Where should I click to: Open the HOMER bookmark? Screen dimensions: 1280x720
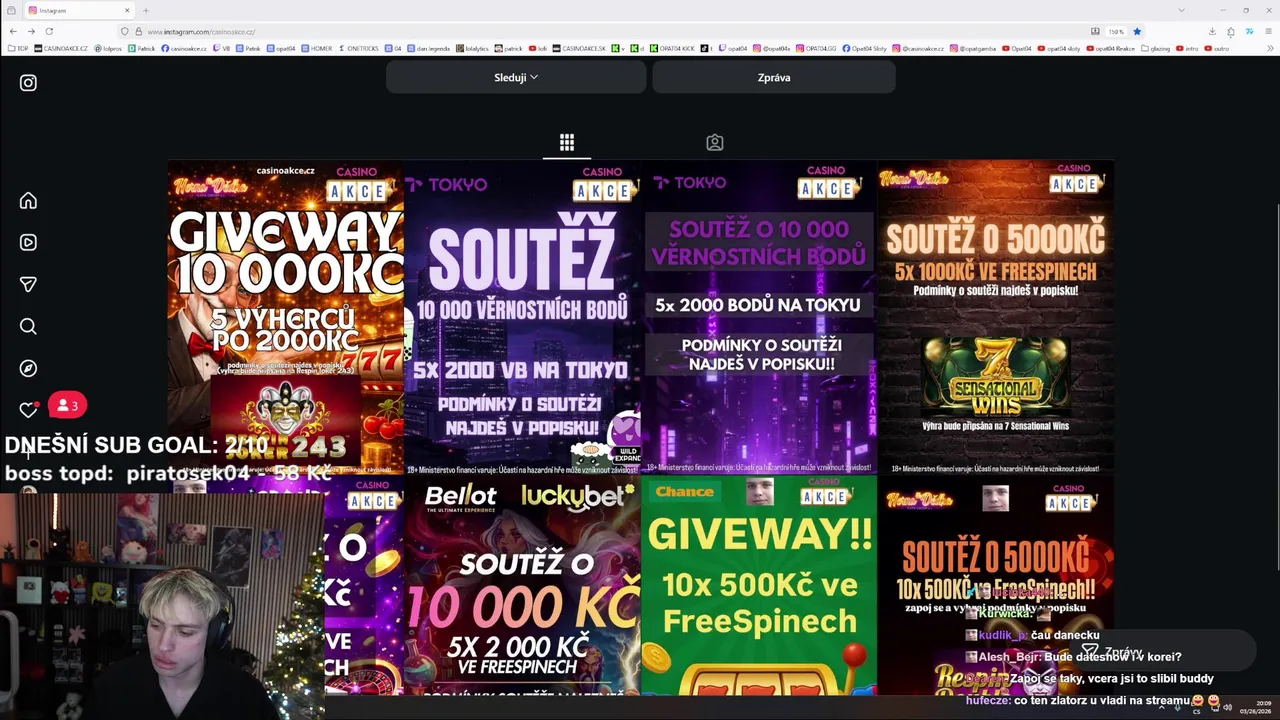[x=316, y=48]
